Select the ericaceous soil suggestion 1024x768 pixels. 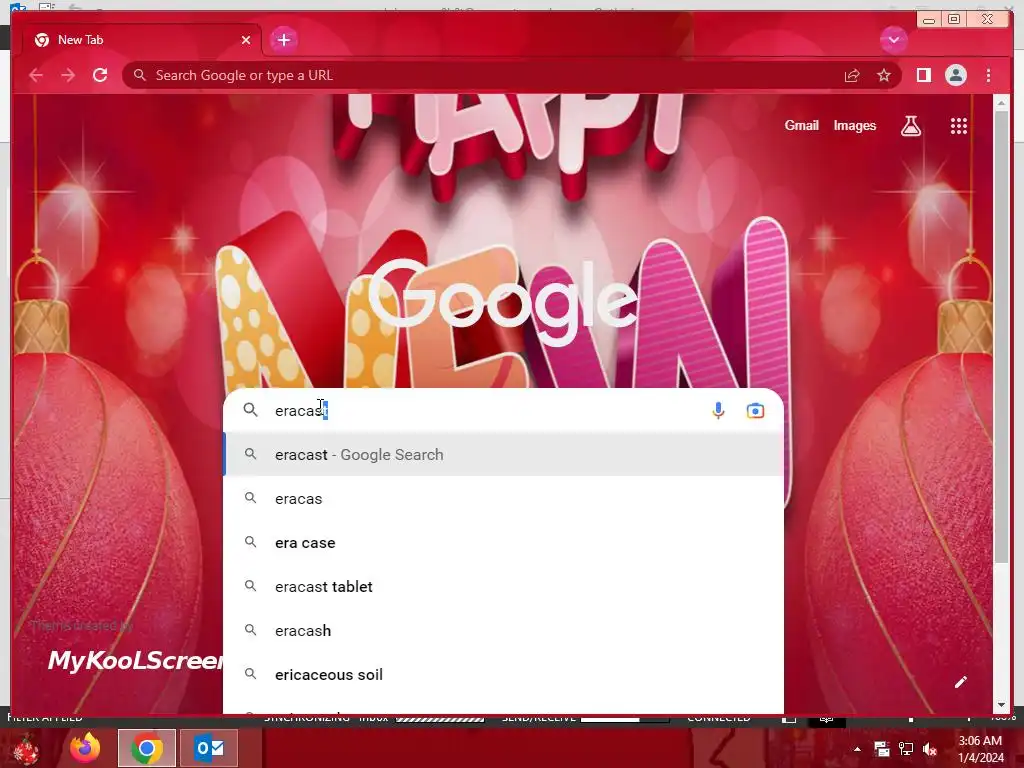pyautogui.click(x=504, y=675)
